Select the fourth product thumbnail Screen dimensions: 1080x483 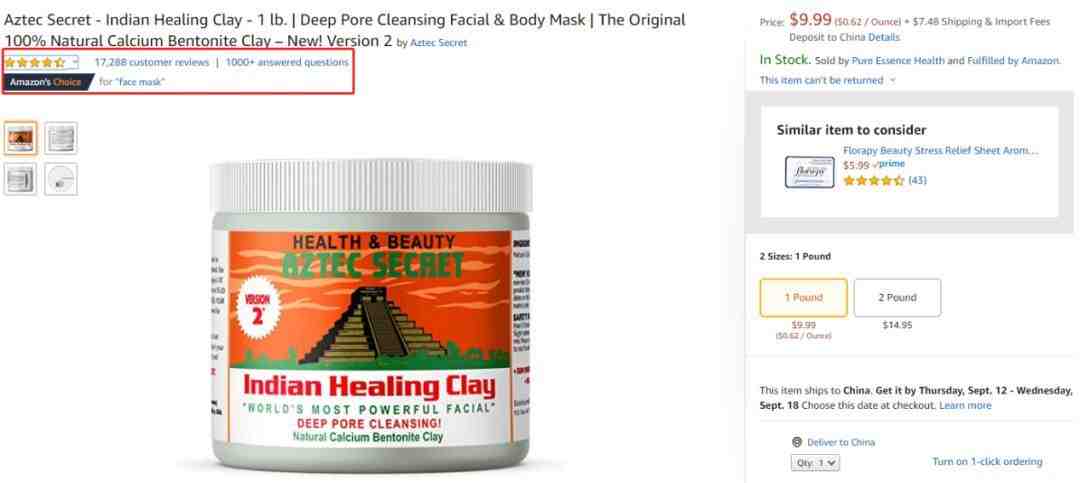tap(61, 179)
